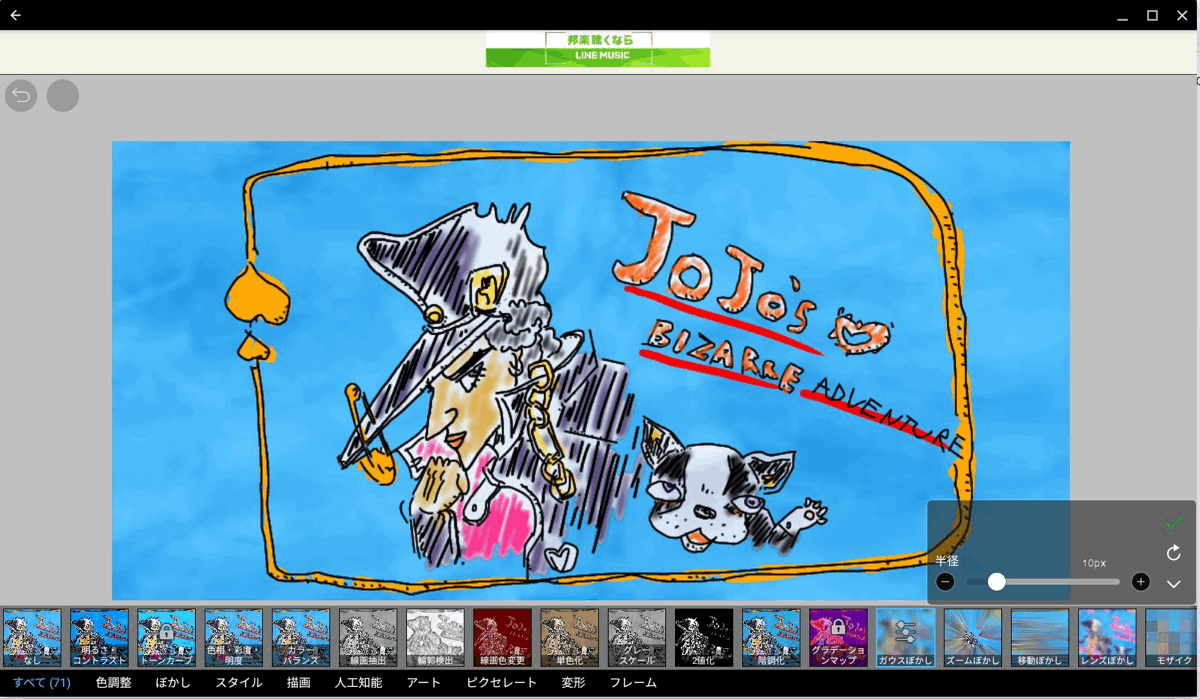Choose the 輪郭検出 filter
Image resolution: width=1200 pixels, height=699 pixels.
[x=435, y=638]
